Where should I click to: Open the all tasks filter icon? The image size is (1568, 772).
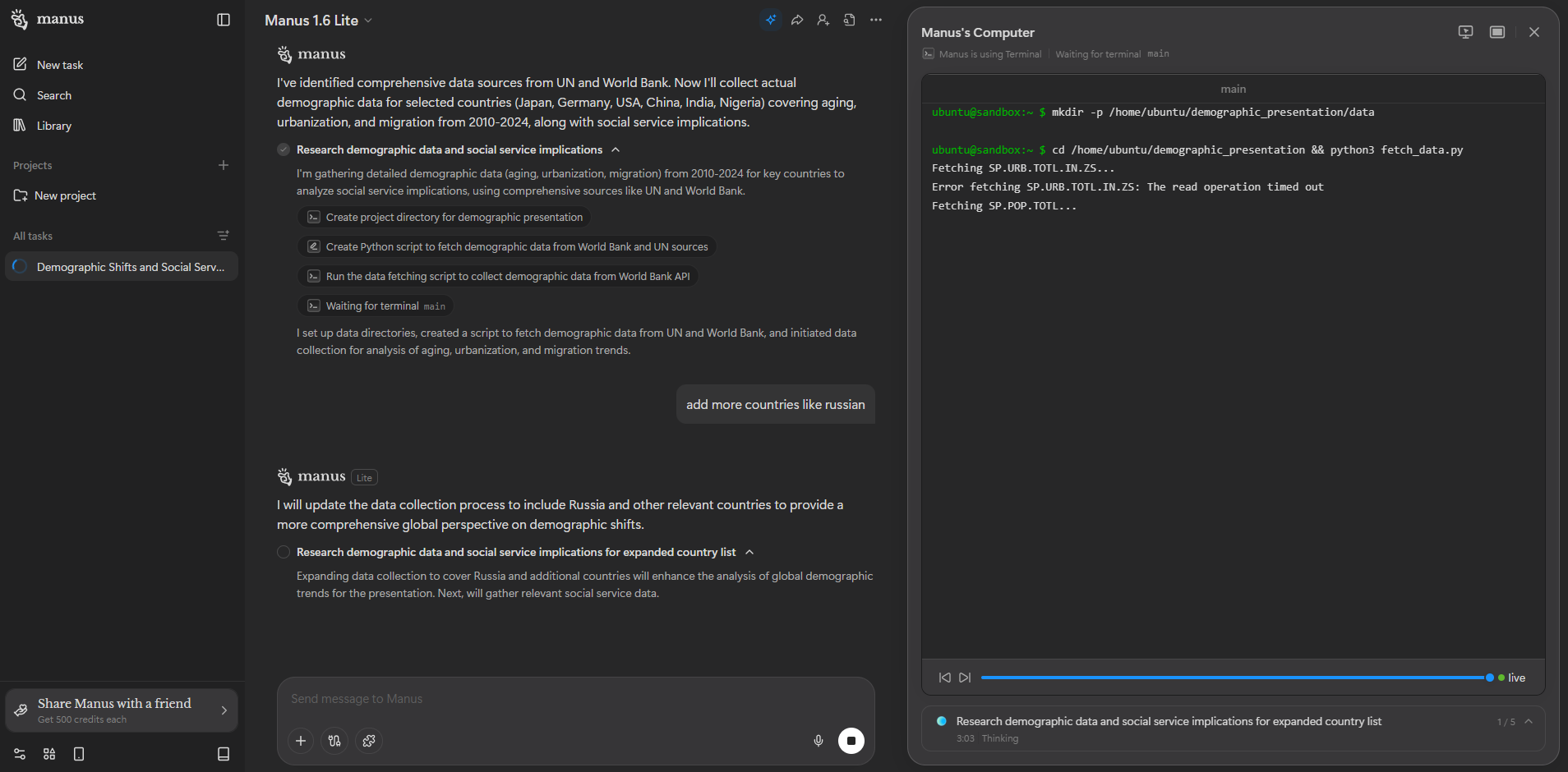click(223, 236)
